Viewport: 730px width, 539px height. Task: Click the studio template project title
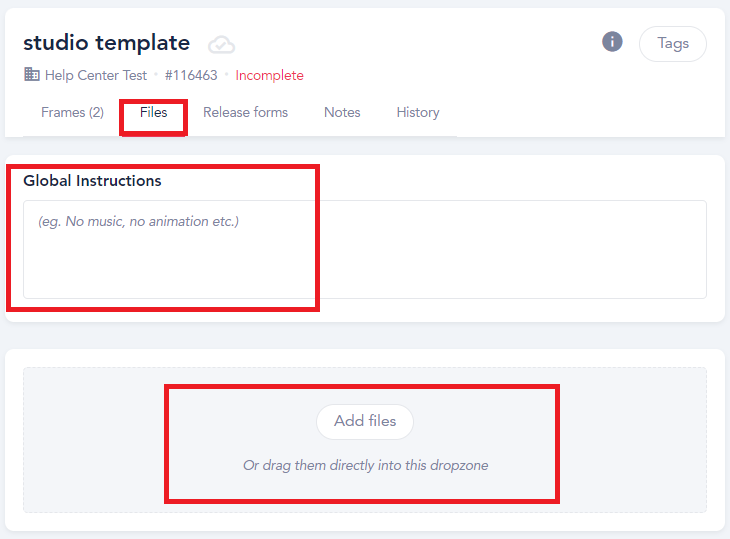107,43
